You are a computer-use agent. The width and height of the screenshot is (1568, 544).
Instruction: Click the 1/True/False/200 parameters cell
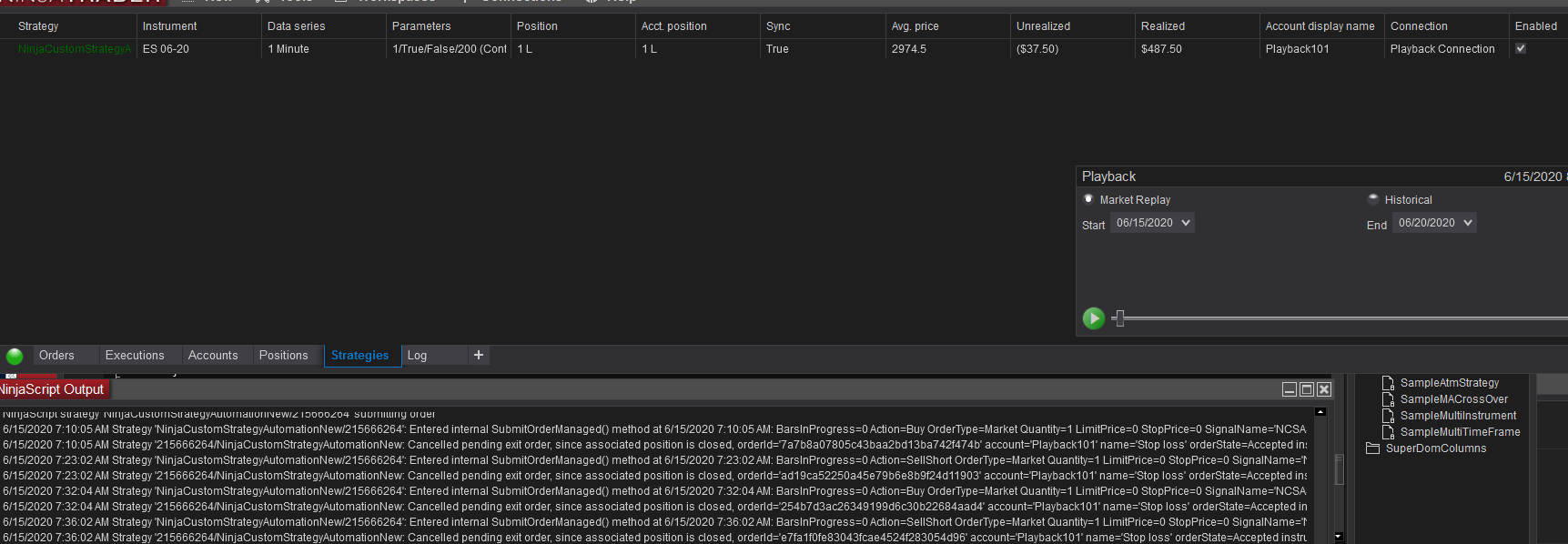coord(450,49)
